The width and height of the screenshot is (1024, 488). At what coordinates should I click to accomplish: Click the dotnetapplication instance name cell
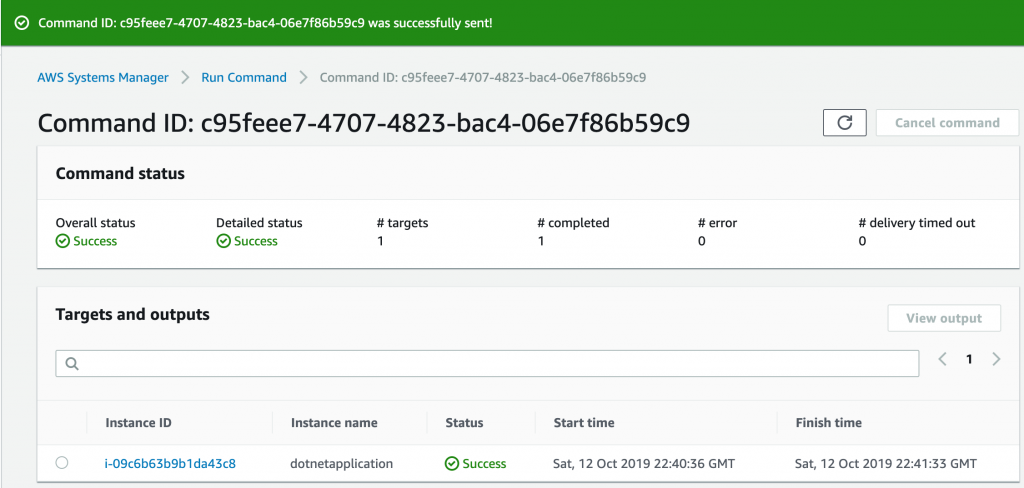point(342,464)
